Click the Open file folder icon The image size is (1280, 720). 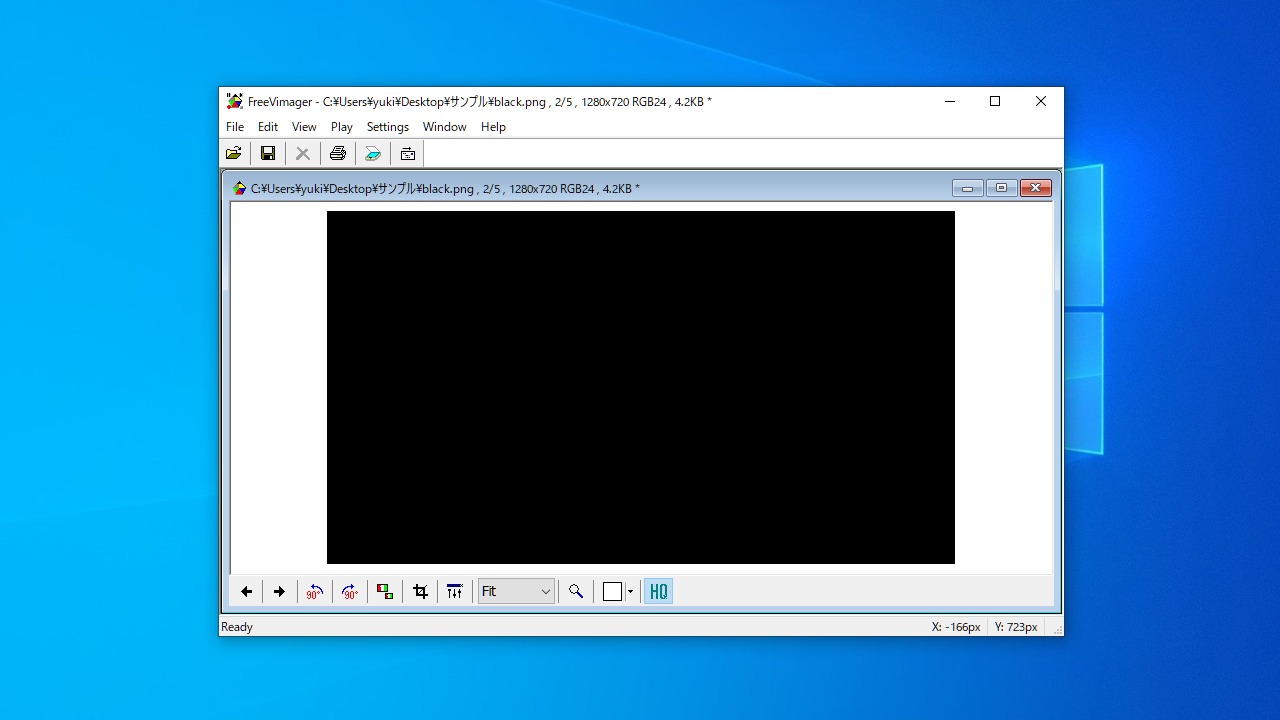point(233,153)
